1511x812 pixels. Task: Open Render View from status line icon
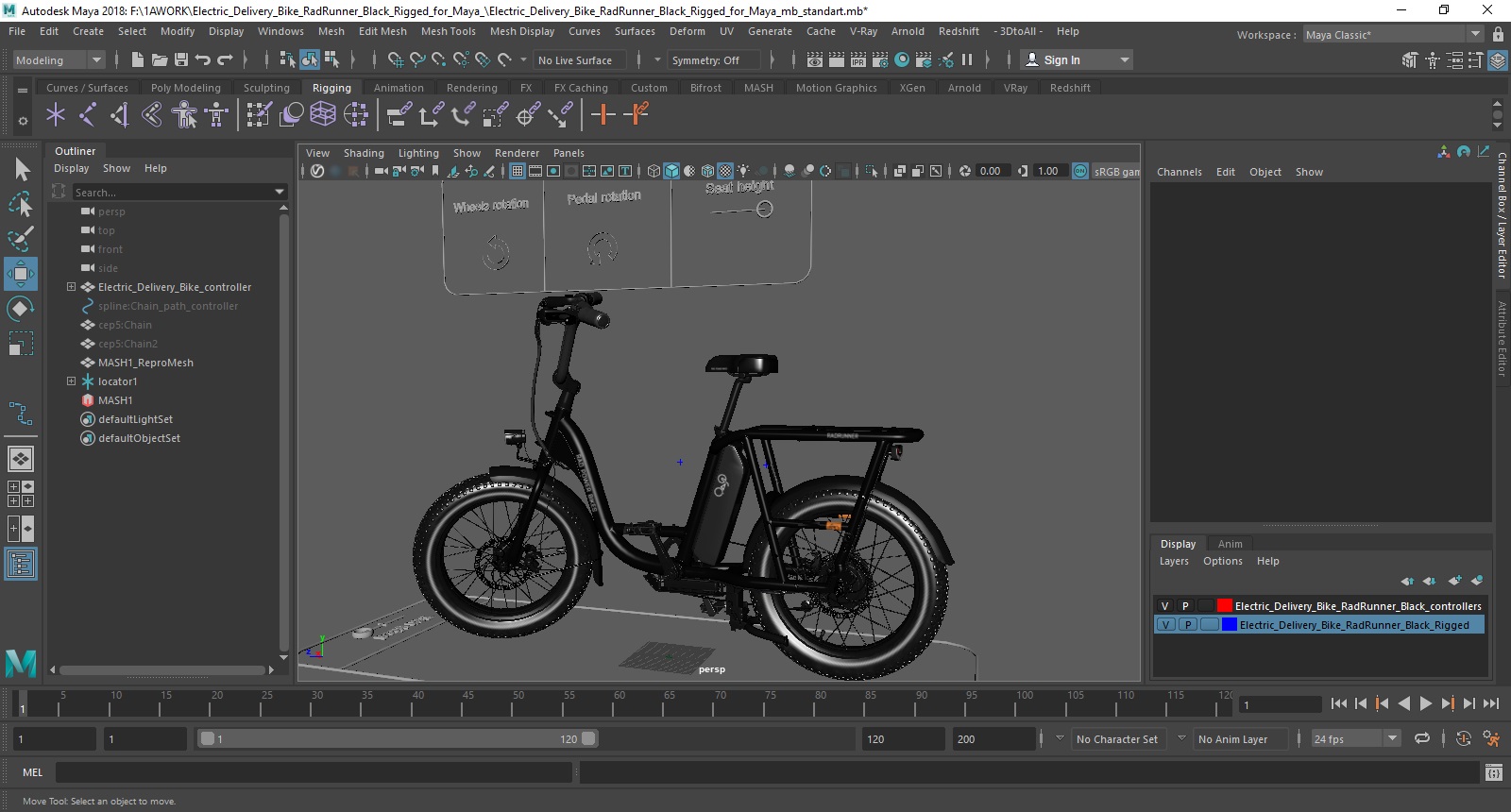[815, 59]
